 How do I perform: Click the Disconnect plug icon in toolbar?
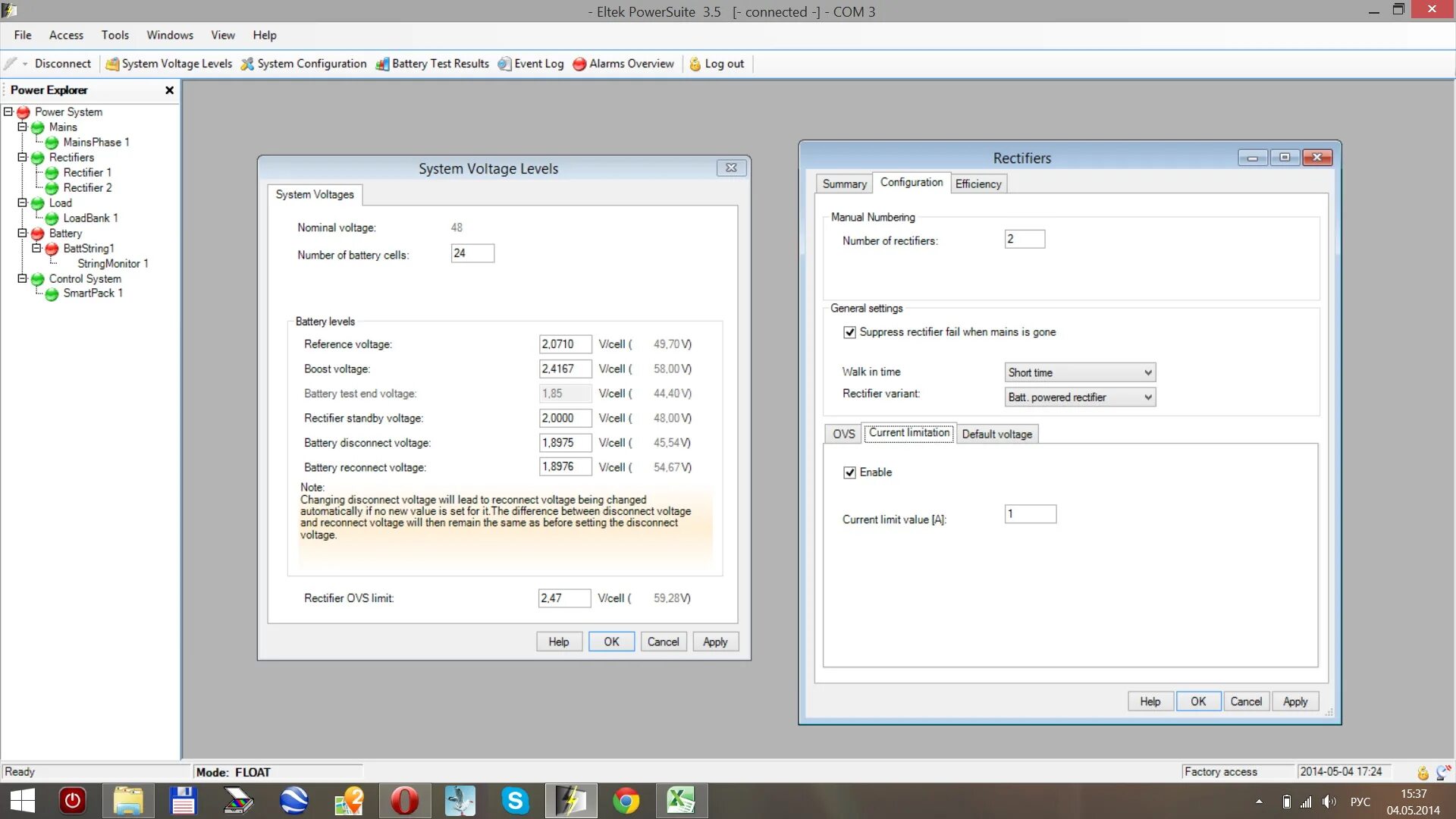(x=11, y=64)
